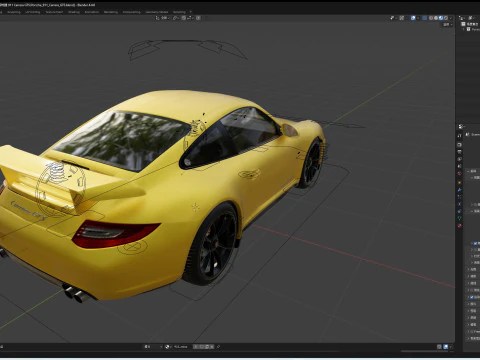Image resolution: width=480 pixels, height=360 pixels.
Task: Open the Outliner display mode menu
Action: coord(472,18)
